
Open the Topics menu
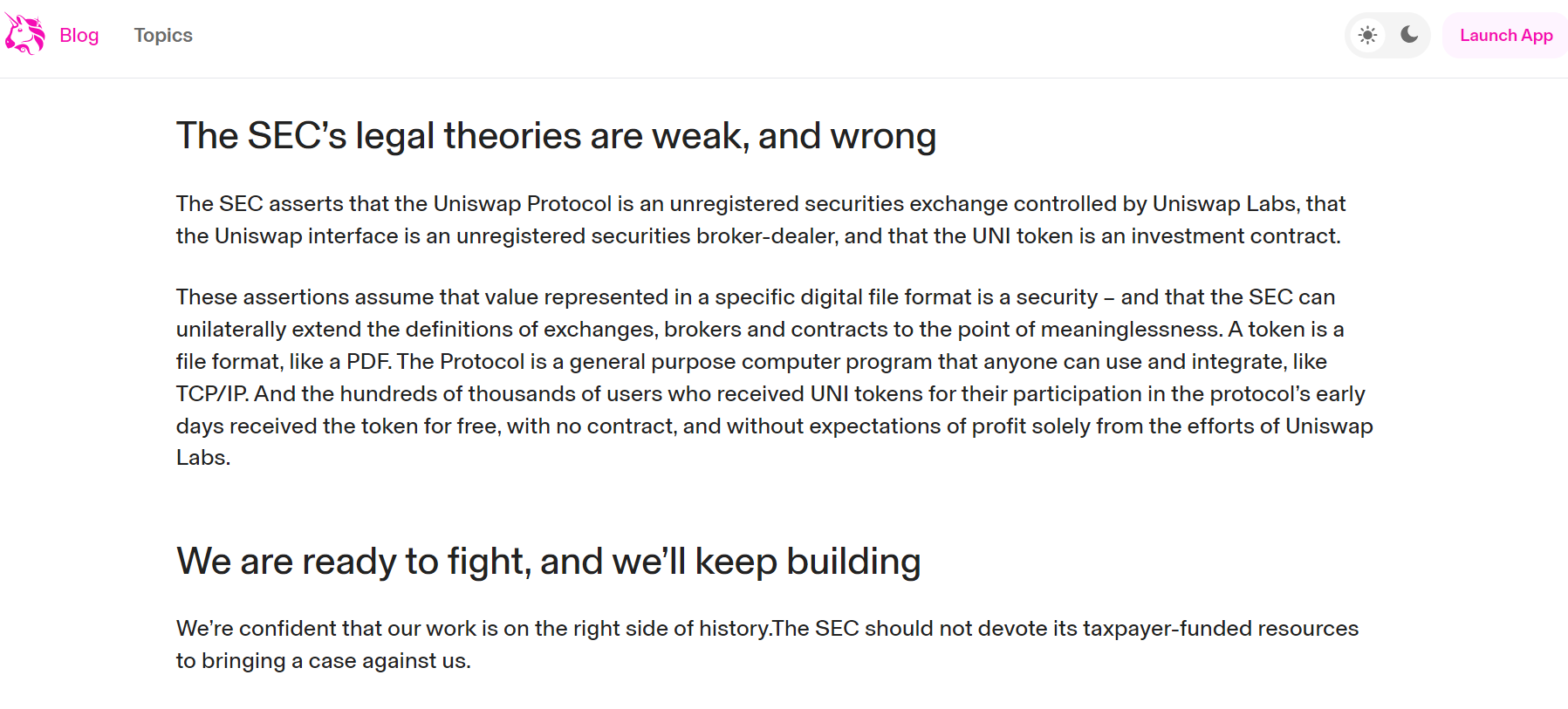(x=163, y=36)
